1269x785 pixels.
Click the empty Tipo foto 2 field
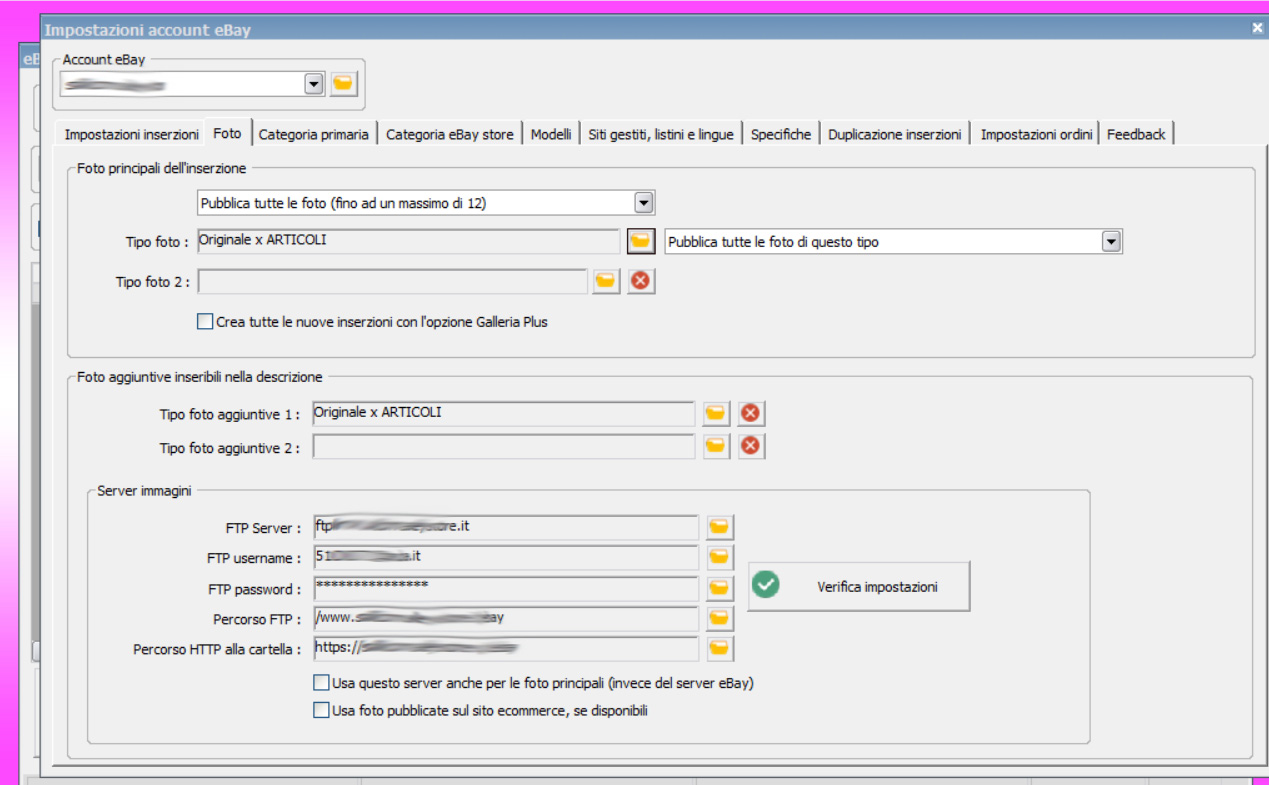pyautogui.click(x=392, y=282)
